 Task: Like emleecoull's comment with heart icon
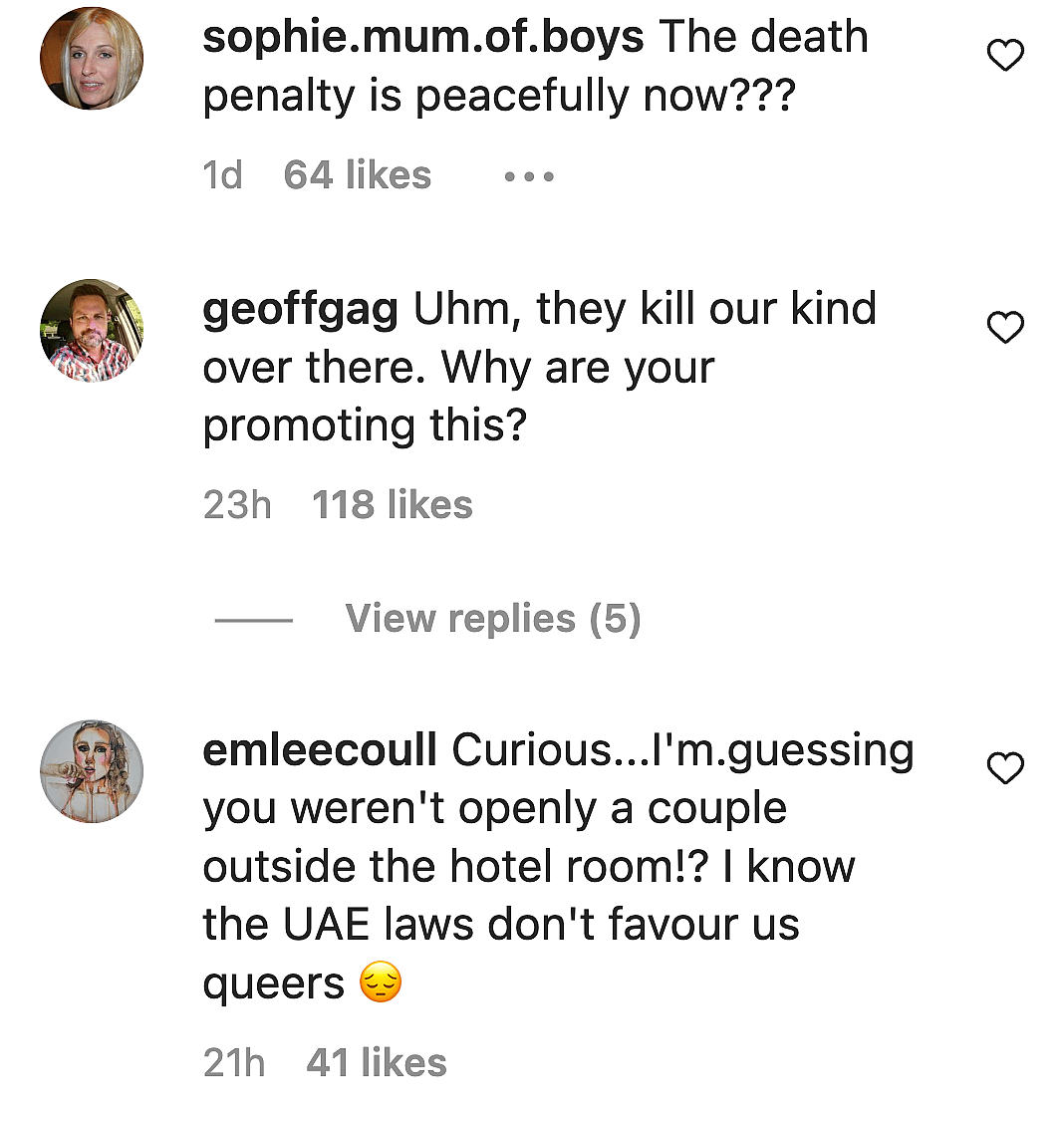tap(1004, 768)
